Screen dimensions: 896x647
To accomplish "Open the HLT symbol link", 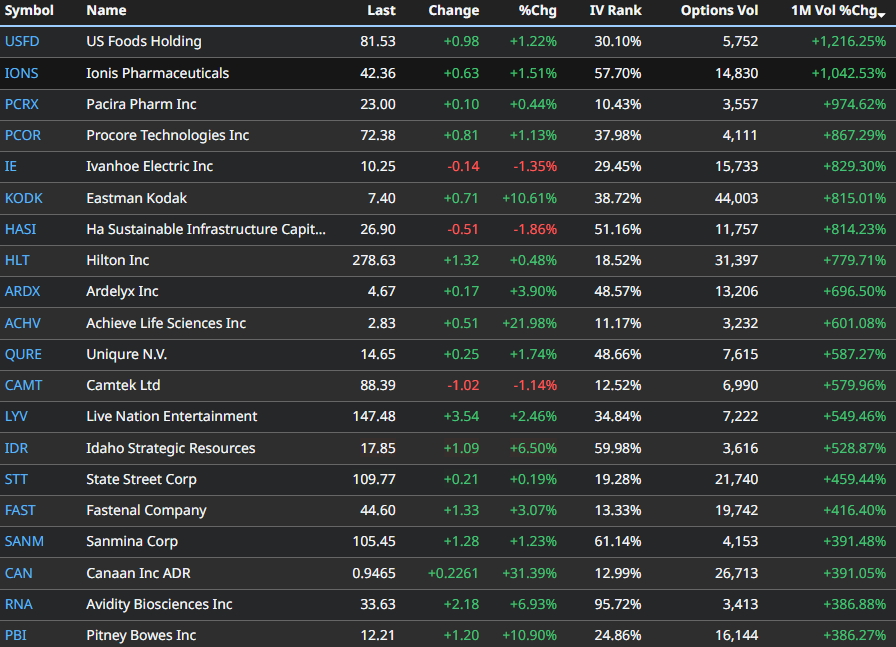I will 17,260.
